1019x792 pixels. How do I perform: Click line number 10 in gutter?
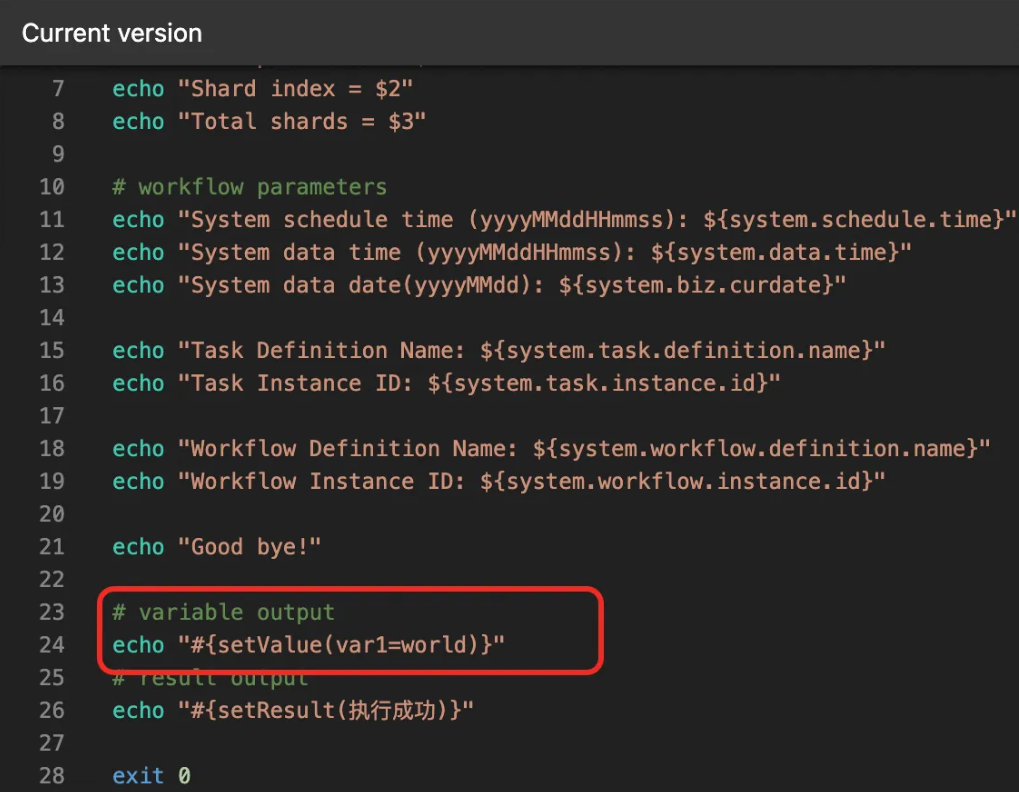coord(52,187)
